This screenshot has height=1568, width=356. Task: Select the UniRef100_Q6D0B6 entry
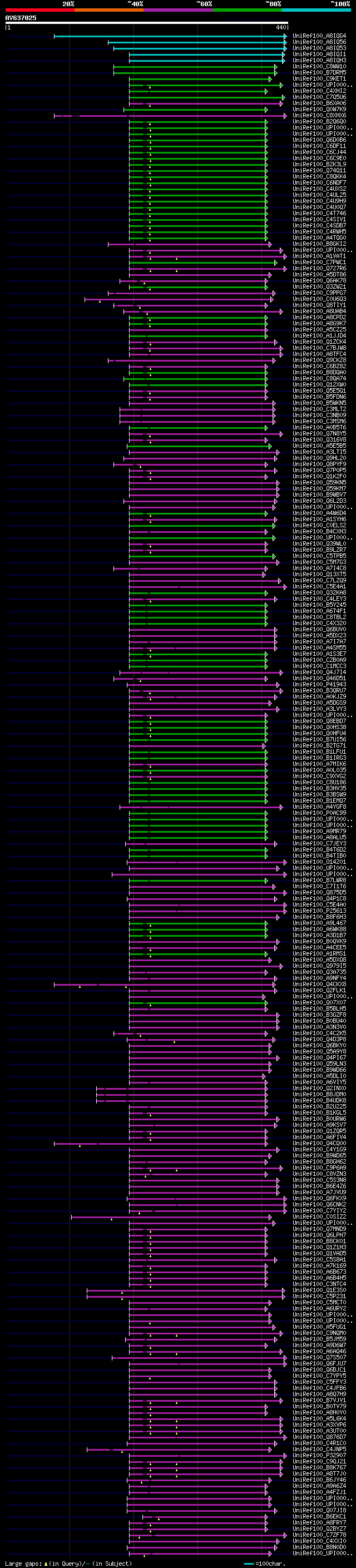click(x=319, y=140)
